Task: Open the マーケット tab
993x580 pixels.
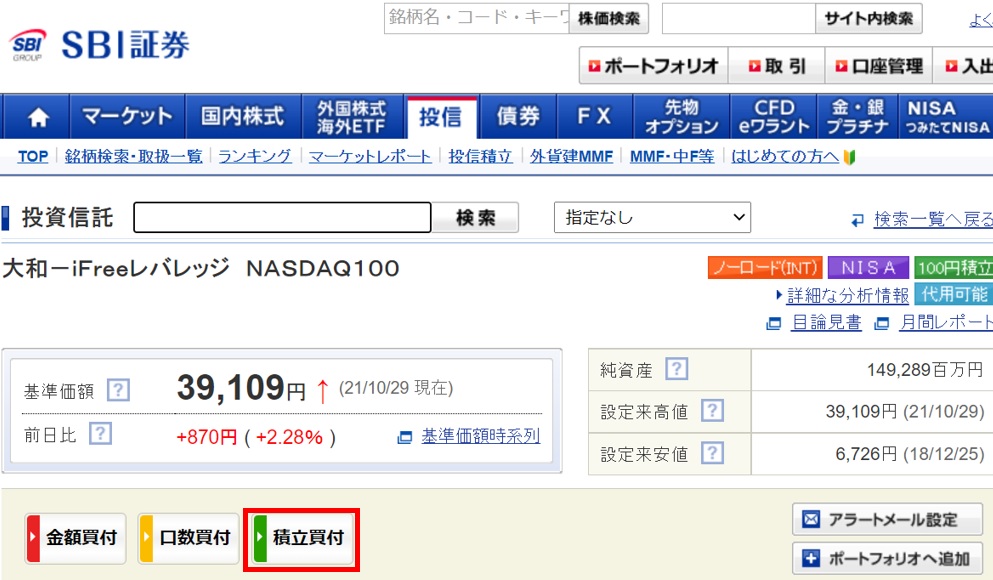Action: point(127,117)
